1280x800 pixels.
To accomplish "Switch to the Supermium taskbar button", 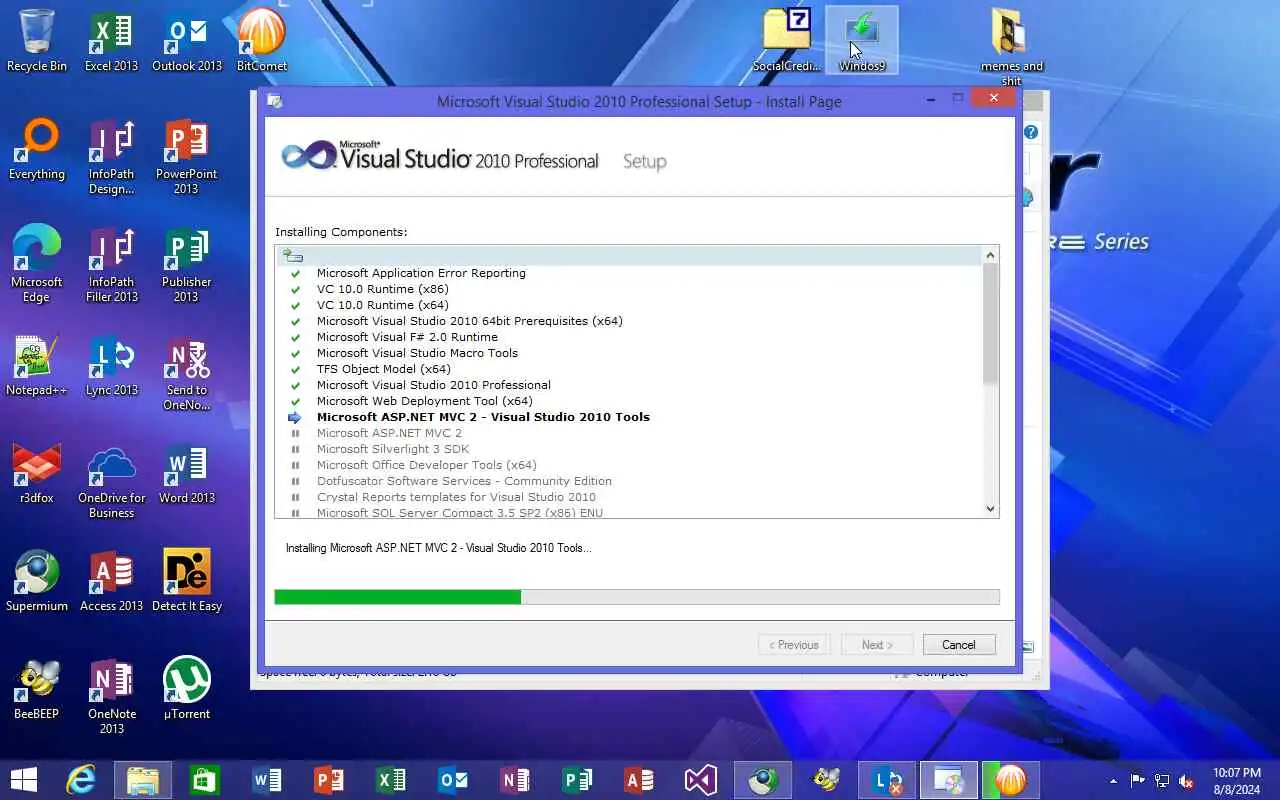I will (763, 780).
